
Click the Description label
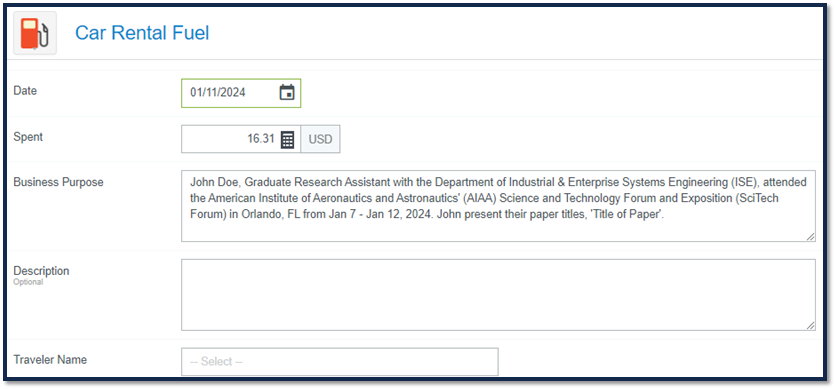pos(42,270)
